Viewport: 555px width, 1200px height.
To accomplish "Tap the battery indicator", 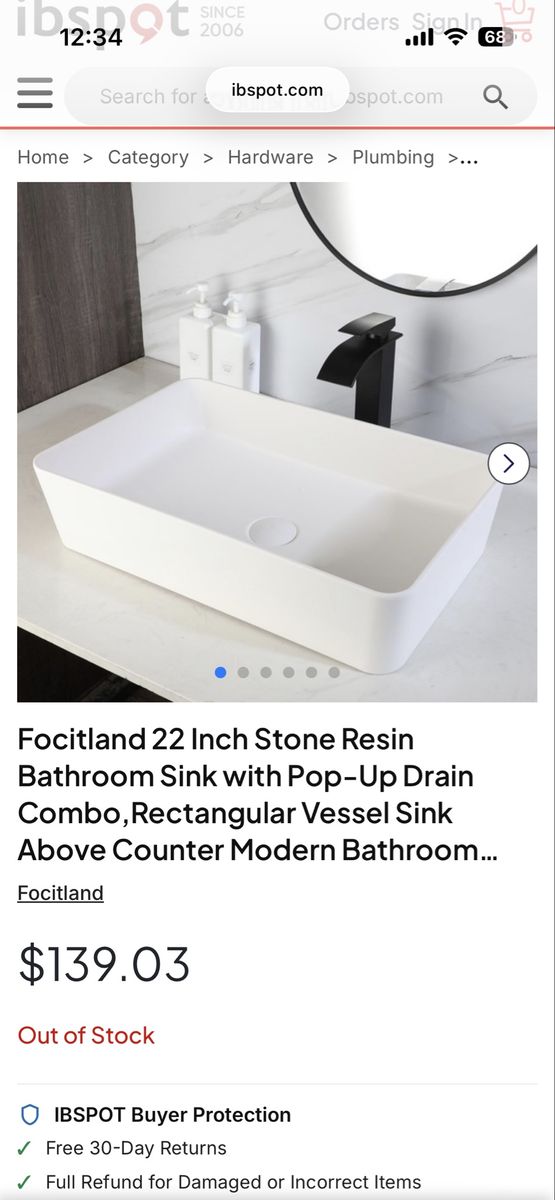I will 496,37.
